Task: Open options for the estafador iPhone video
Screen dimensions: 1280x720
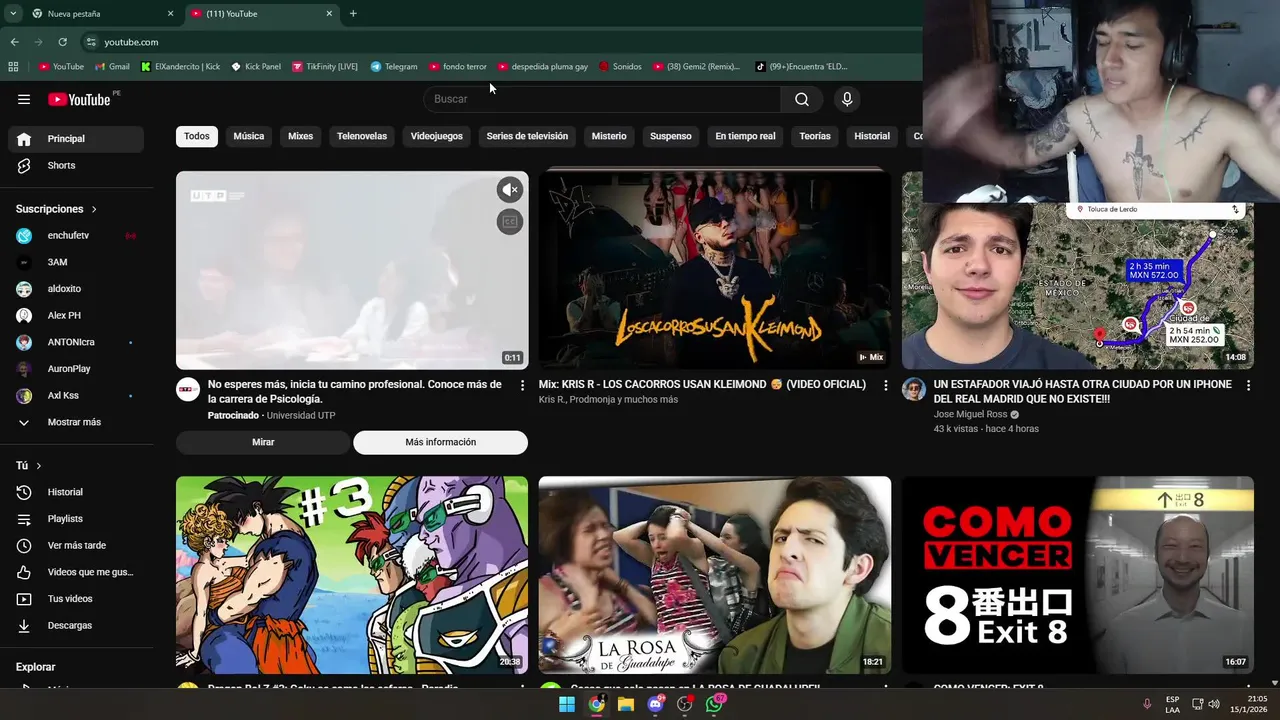Action: click(1248, 385)
